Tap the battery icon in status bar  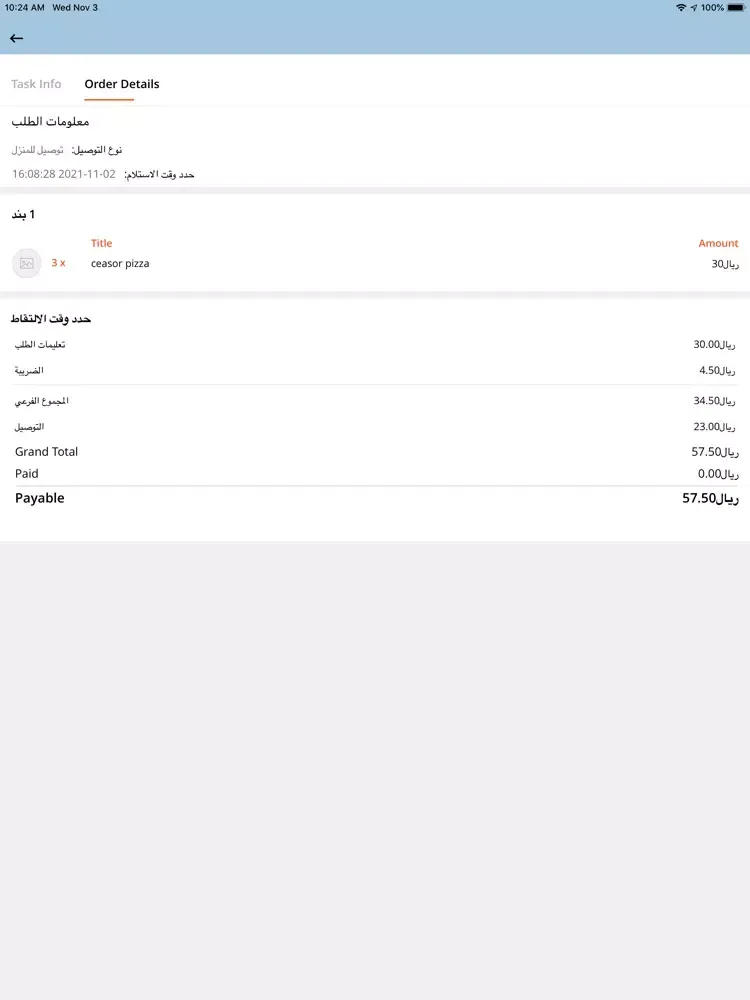pos(736,7)
